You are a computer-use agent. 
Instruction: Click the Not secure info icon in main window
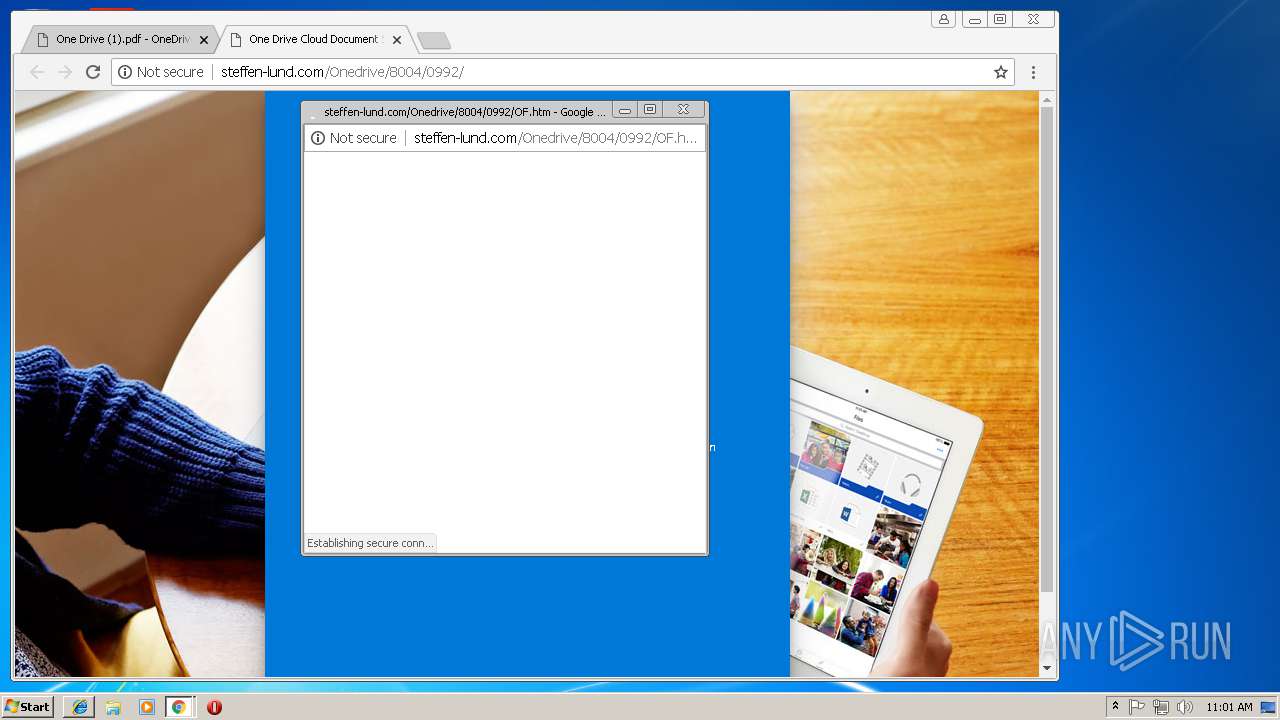coord(125,72)
